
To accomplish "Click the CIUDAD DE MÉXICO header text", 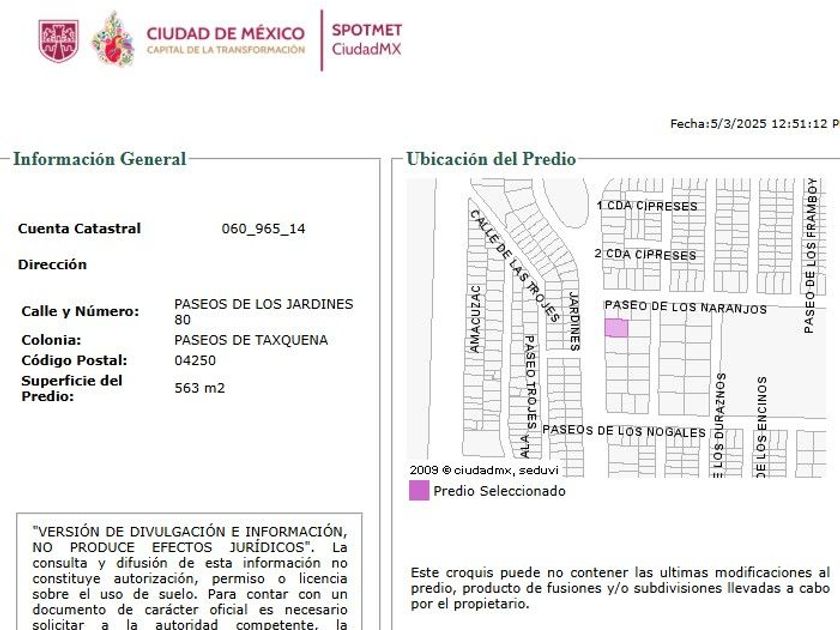I will tap(226, 34).
